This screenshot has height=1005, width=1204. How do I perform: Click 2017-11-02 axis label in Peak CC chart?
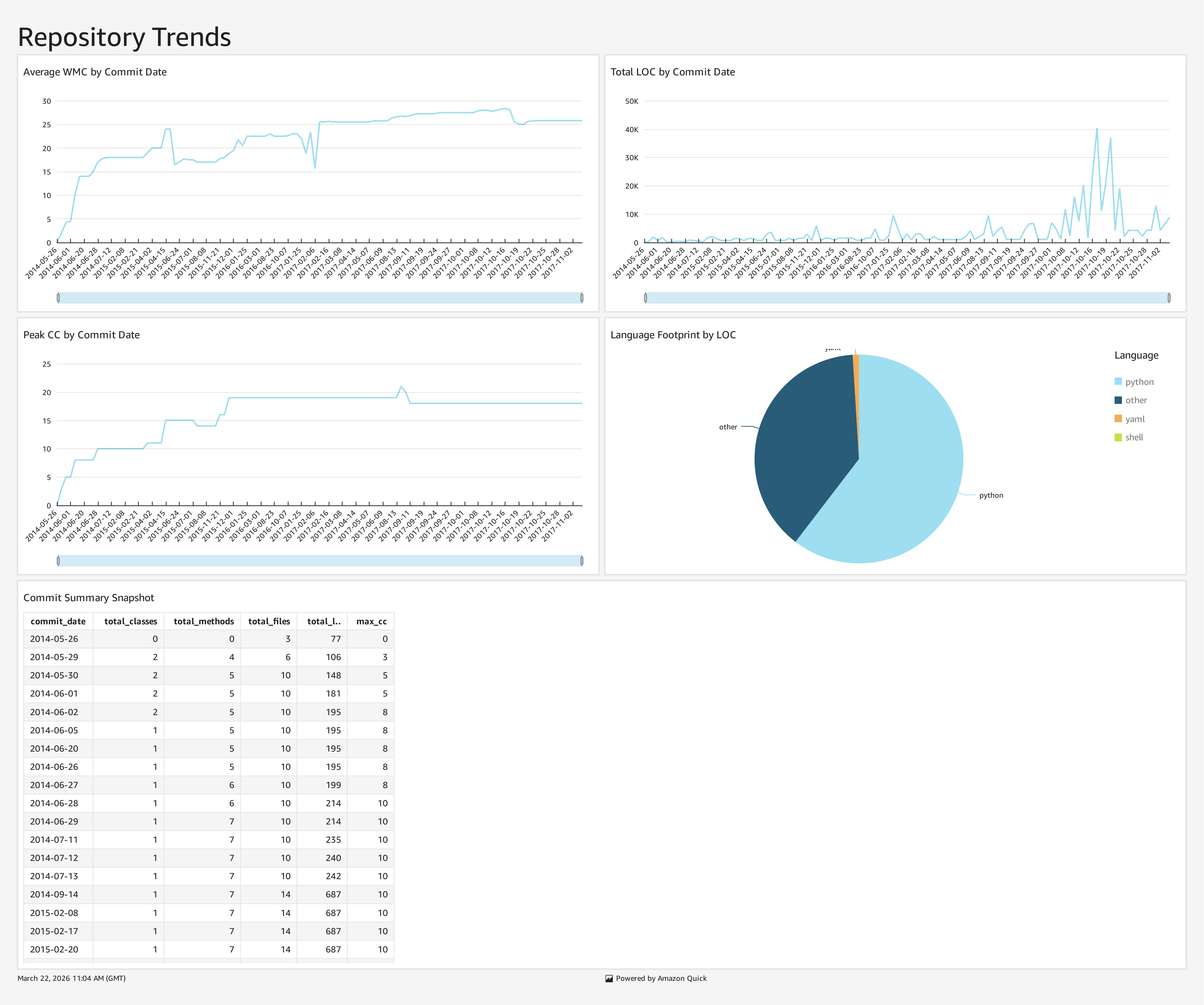pyautogui.click(x=557, y=526)
